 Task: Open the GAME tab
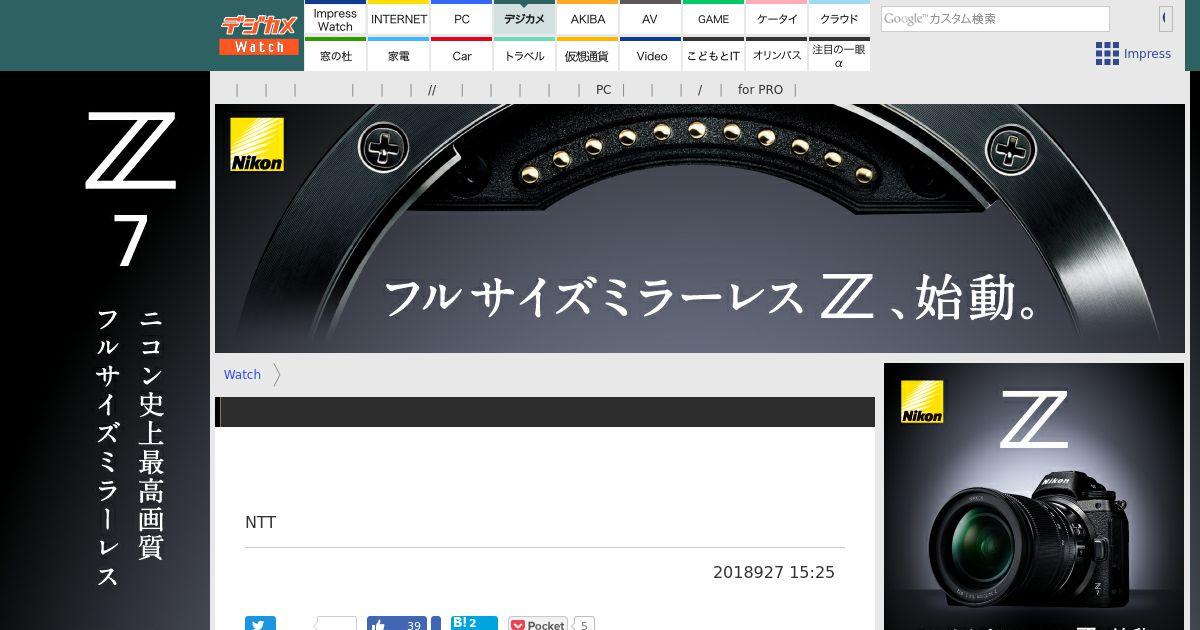coord(714,19)
